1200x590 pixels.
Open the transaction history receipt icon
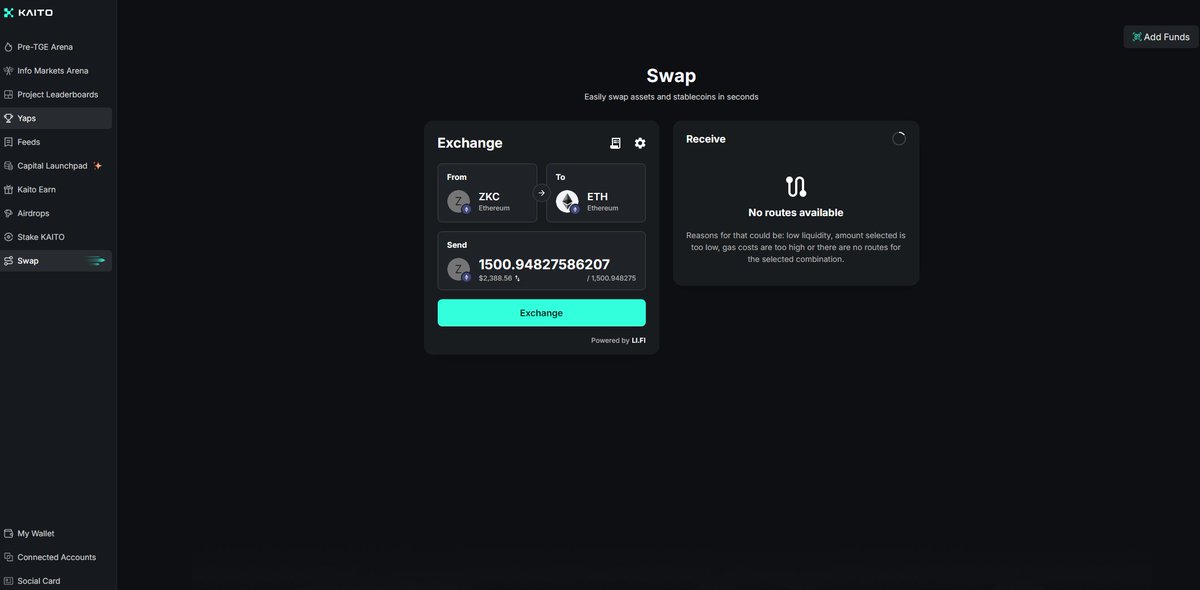click(616, 143)
